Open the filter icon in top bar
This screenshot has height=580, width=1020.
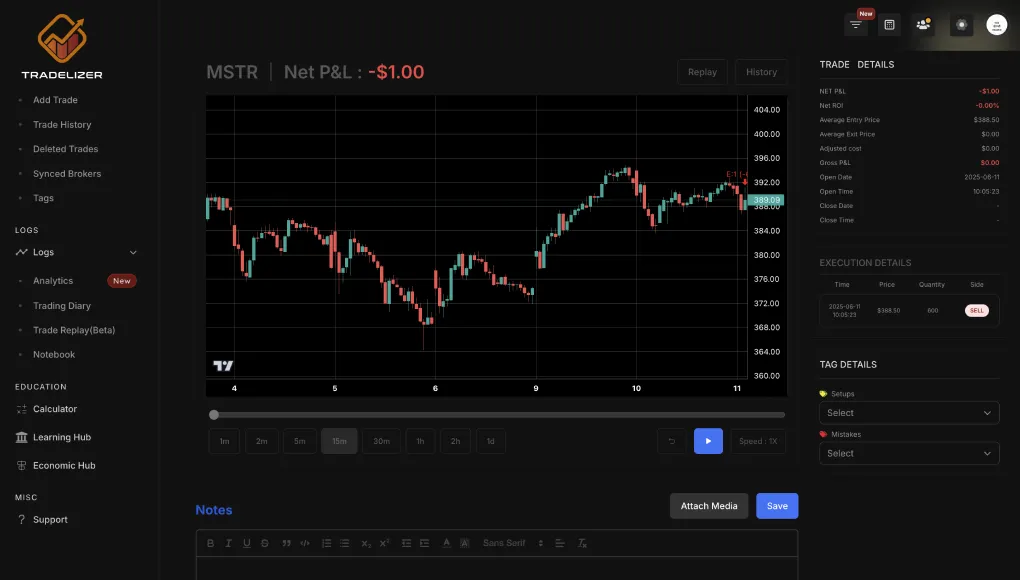(855, 25)
